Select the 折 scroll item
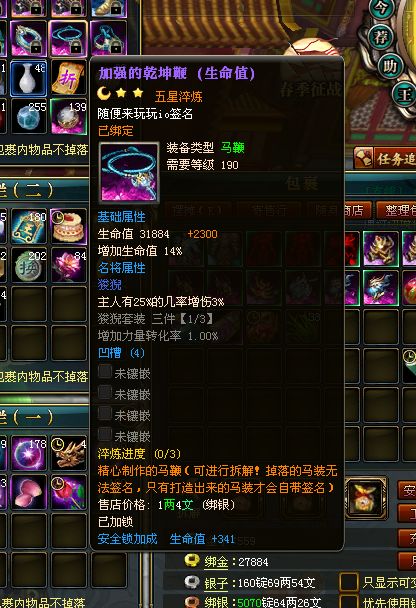This screenshot has width=416, height=608. coord(68,78)
